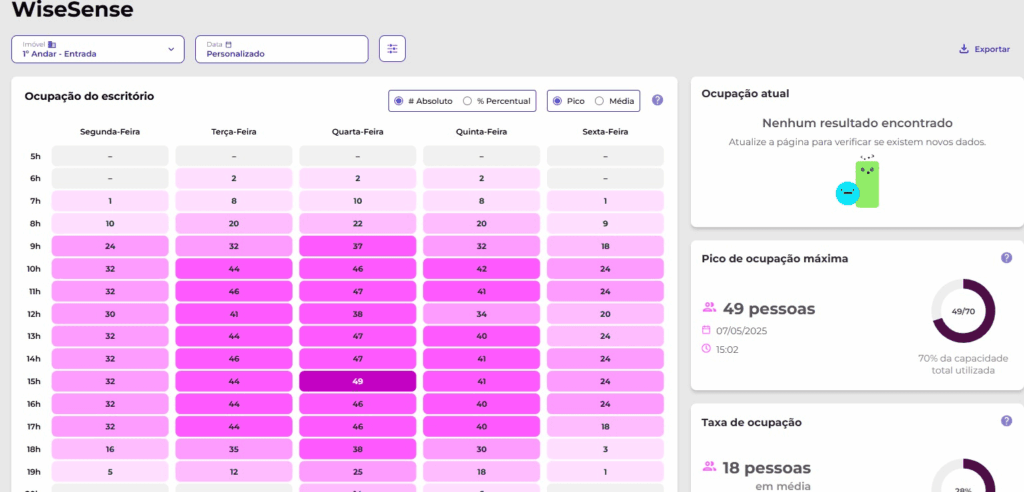Open the 1º Andar - Entrada selector
Viewport: 1024px width, 492px height.
pos(97,49)
